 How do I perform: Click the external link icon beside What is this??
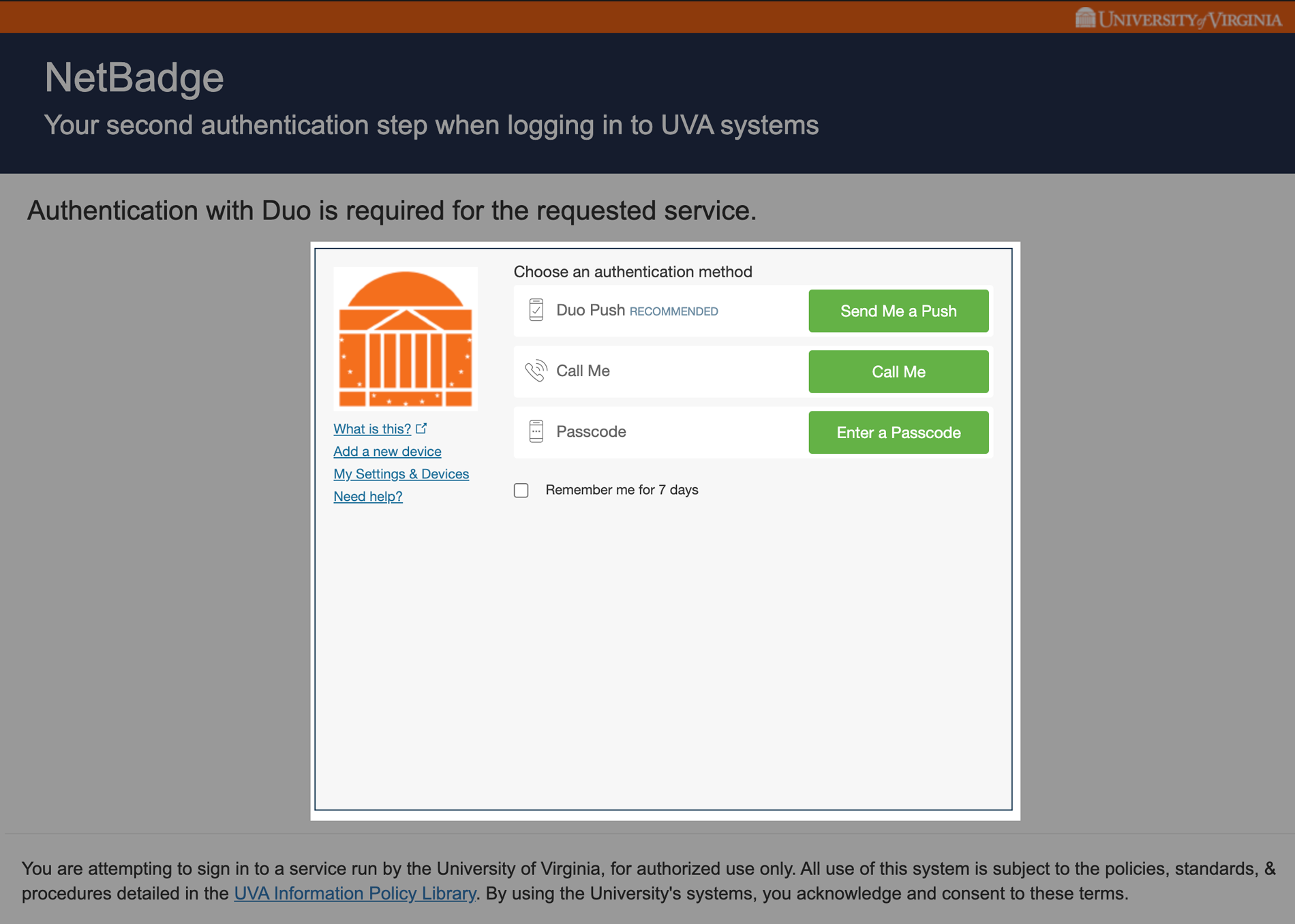click(421, 428)
